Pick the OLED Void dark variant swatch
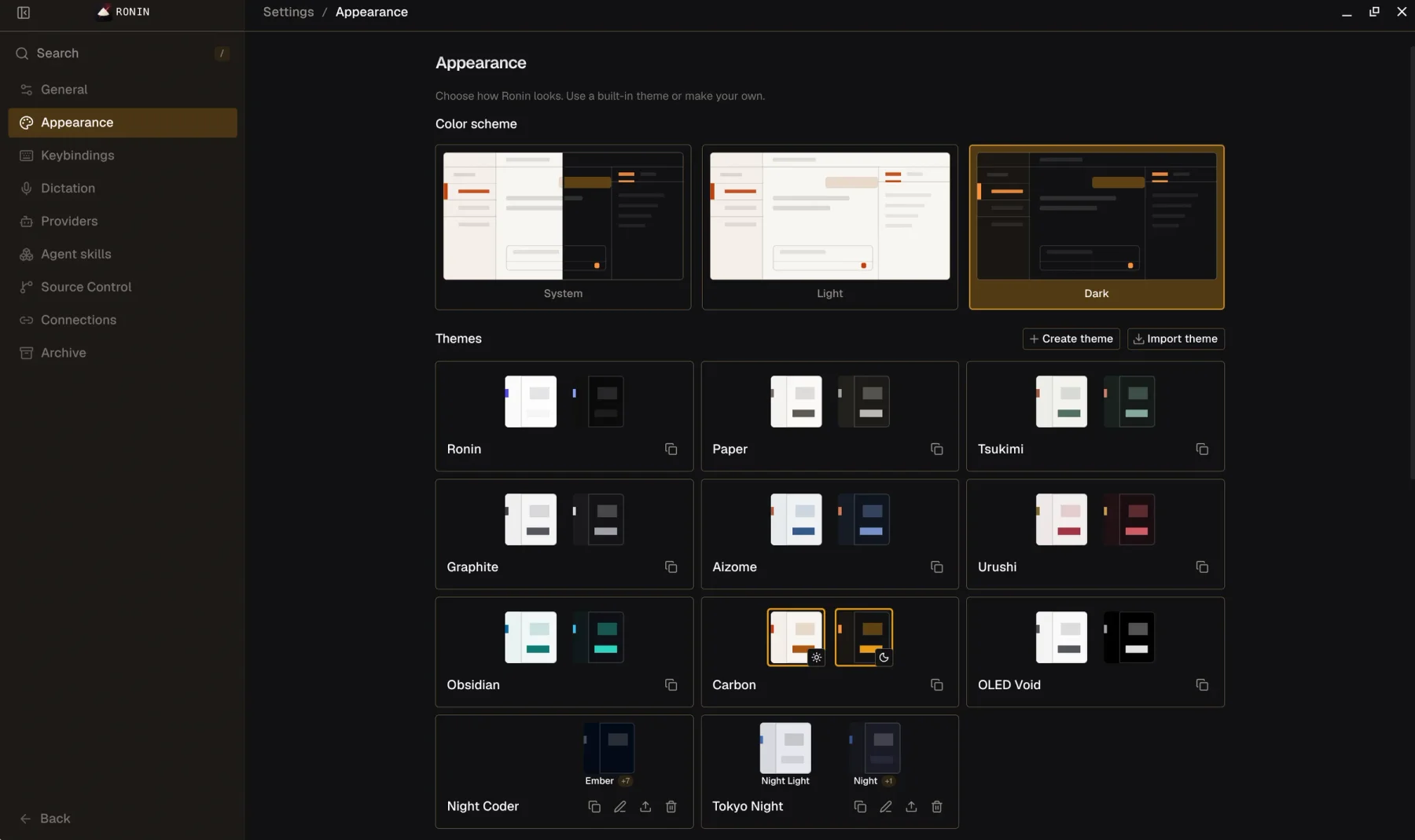1415x840 pixels. click(1129, 637)
